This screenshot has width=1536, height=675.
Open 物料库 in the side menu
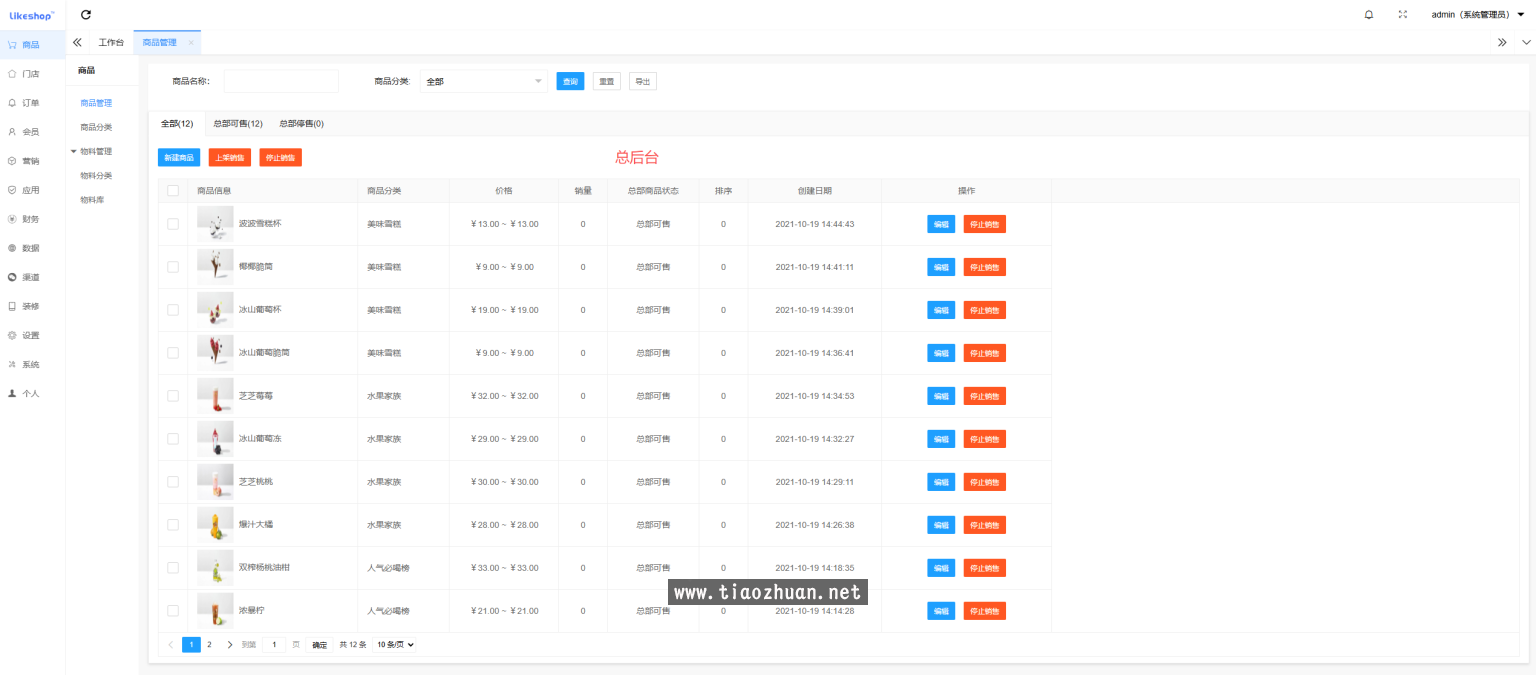coord(91,200)
